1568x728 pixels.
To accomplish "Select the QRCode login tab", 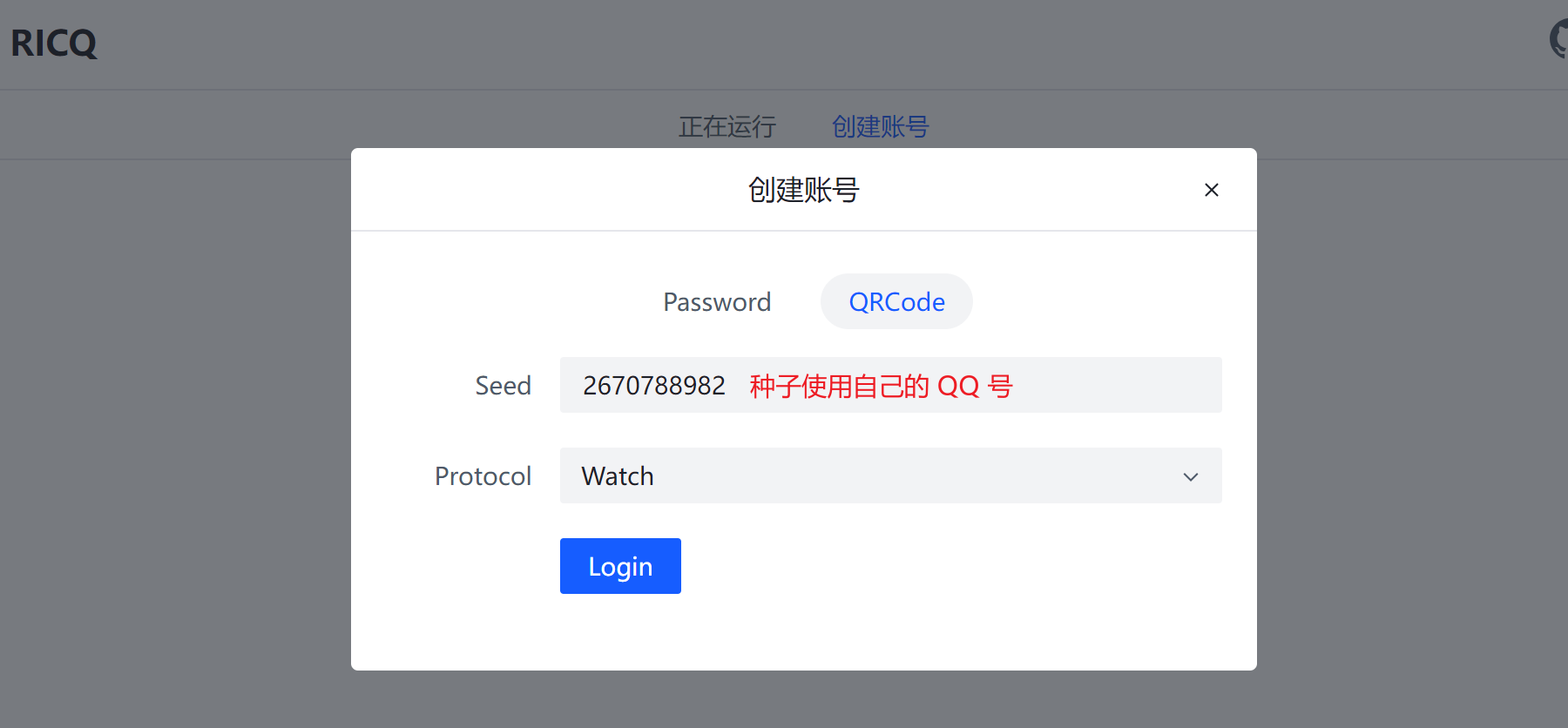I will 896,301.
